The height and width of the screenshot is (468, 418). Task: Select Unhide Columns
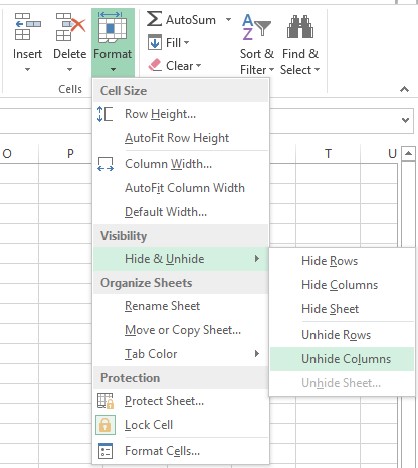(342, 359)
